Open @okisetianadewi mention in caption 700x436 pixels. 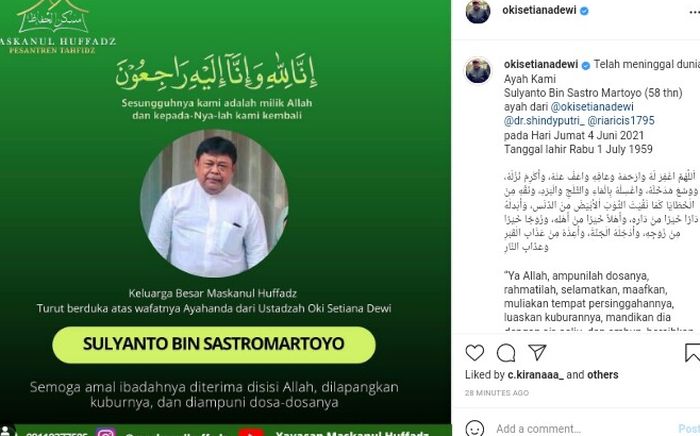click(x=592, y=107)
